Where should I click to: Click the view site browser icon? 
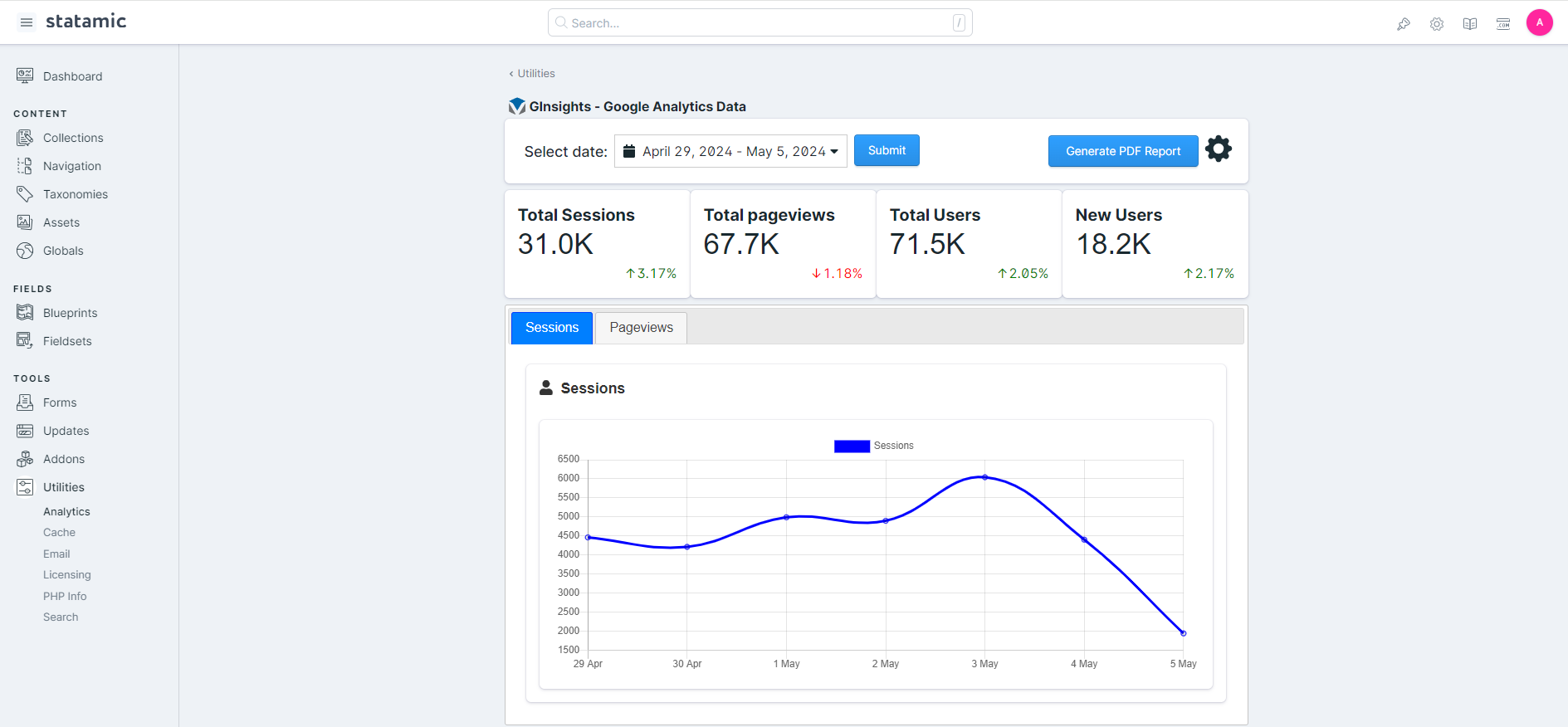point(1503,24)
